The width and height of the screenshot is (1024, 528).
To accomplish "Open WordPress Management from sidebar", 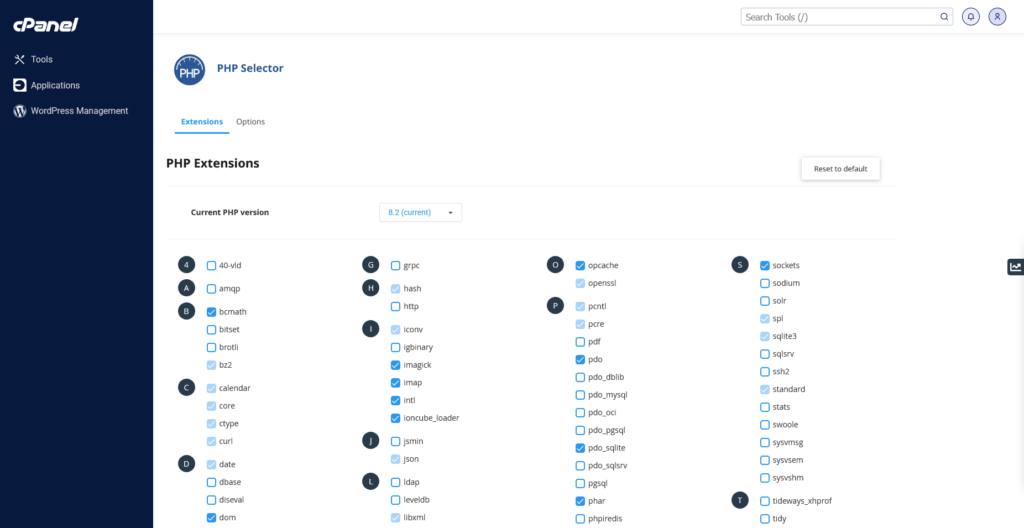I will coord(79,111).
